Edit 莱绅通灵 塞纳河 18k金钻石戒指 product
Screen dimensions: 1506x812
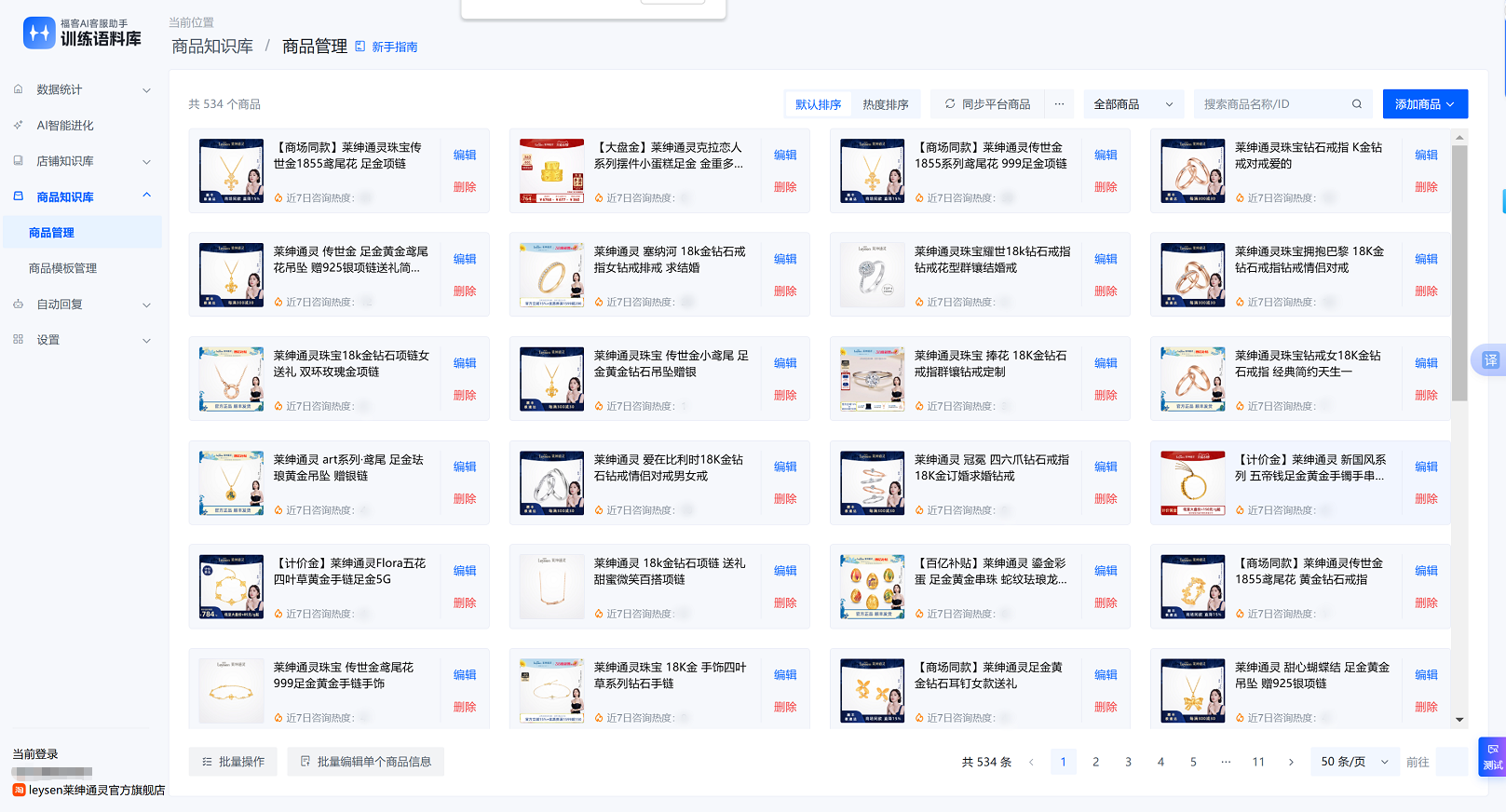[x=785, y=259]
